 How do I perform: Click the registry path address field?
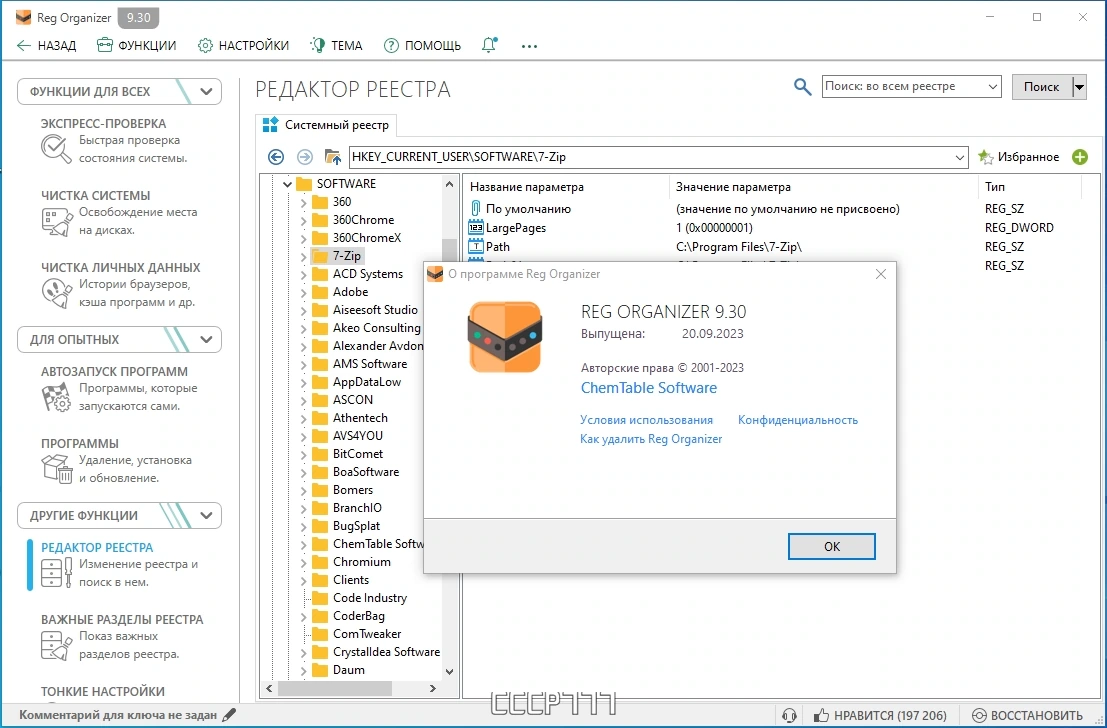[650, 157]
